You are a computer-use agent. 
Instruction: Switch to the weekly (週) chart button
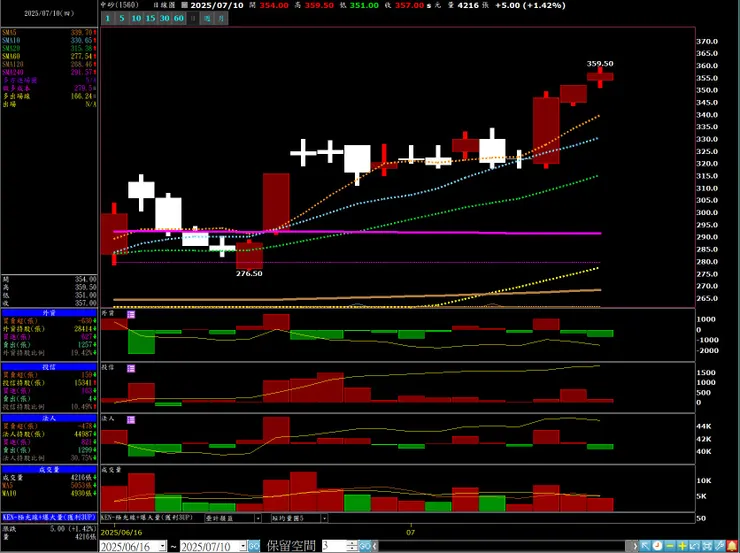[x=207, y=18]
